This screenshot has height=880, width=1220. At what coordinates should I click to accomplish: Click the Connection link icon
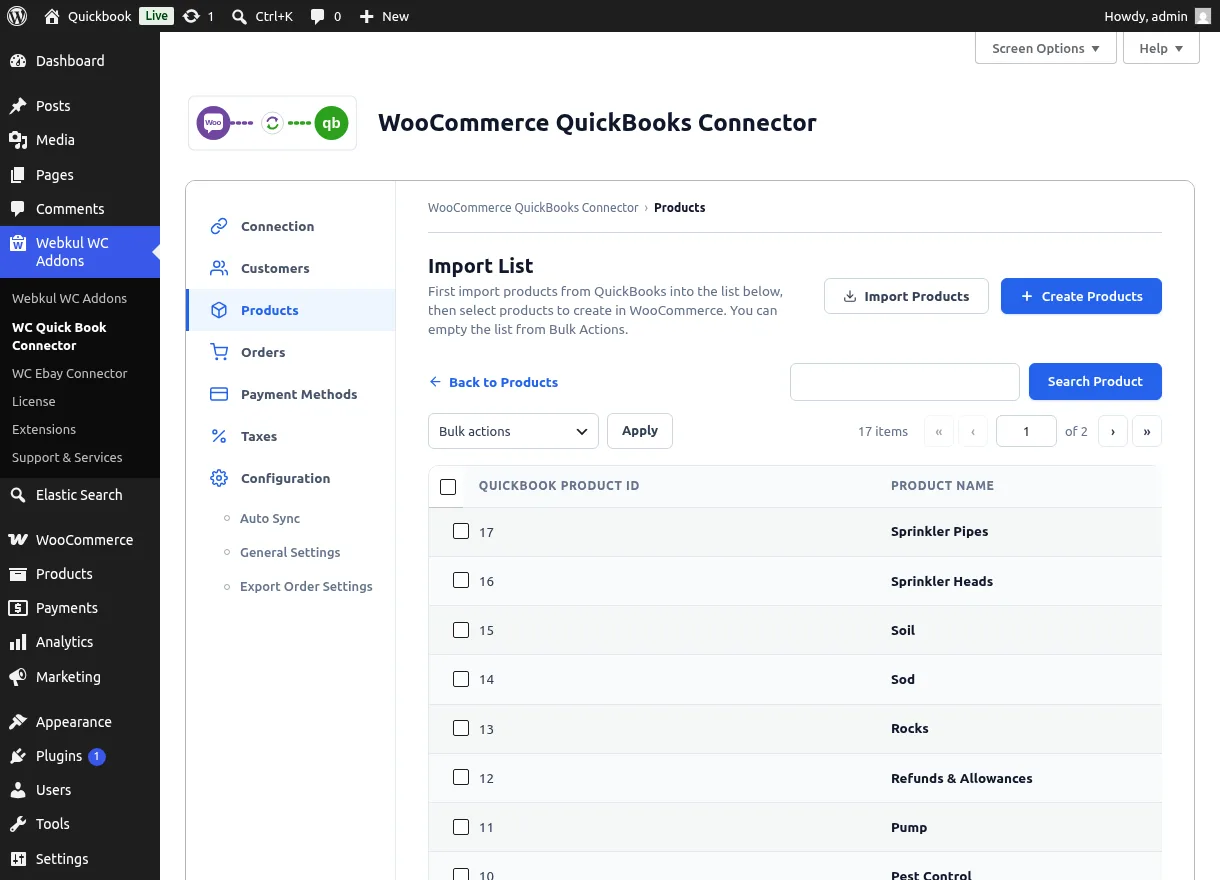[x=219, y=226]
